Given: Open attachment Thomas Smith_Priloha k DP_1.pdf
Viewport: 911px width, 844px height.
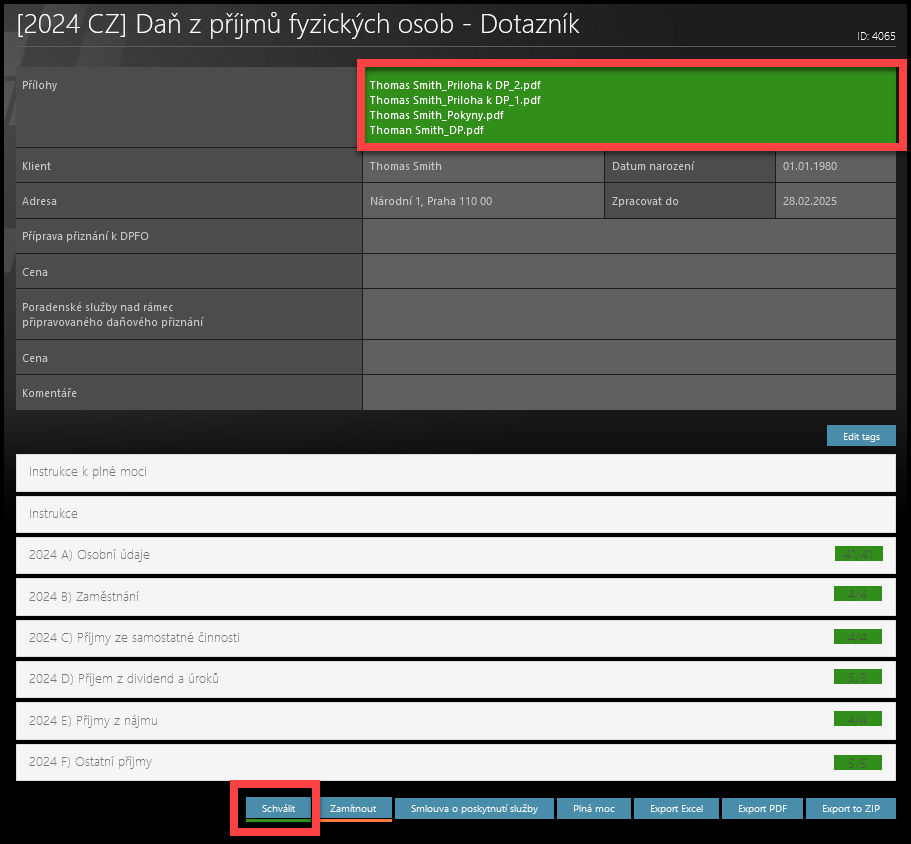Looking at the screenshot, I should tap(455, 100).
